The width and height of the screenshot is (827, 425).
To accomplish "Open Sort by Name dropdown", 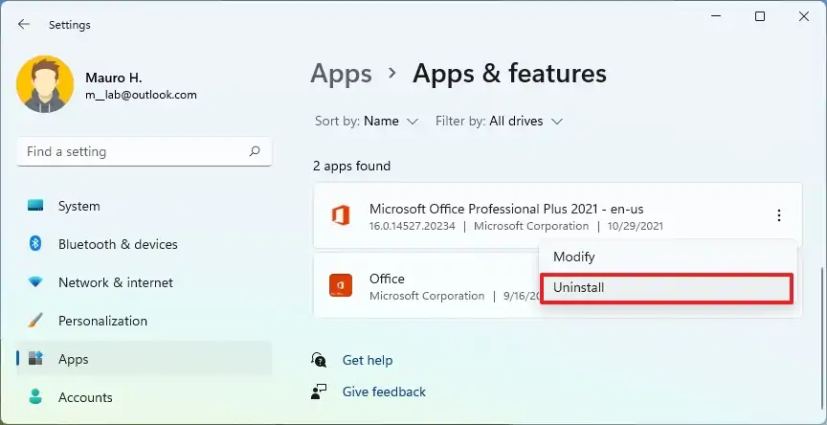I will pos(367,121).
